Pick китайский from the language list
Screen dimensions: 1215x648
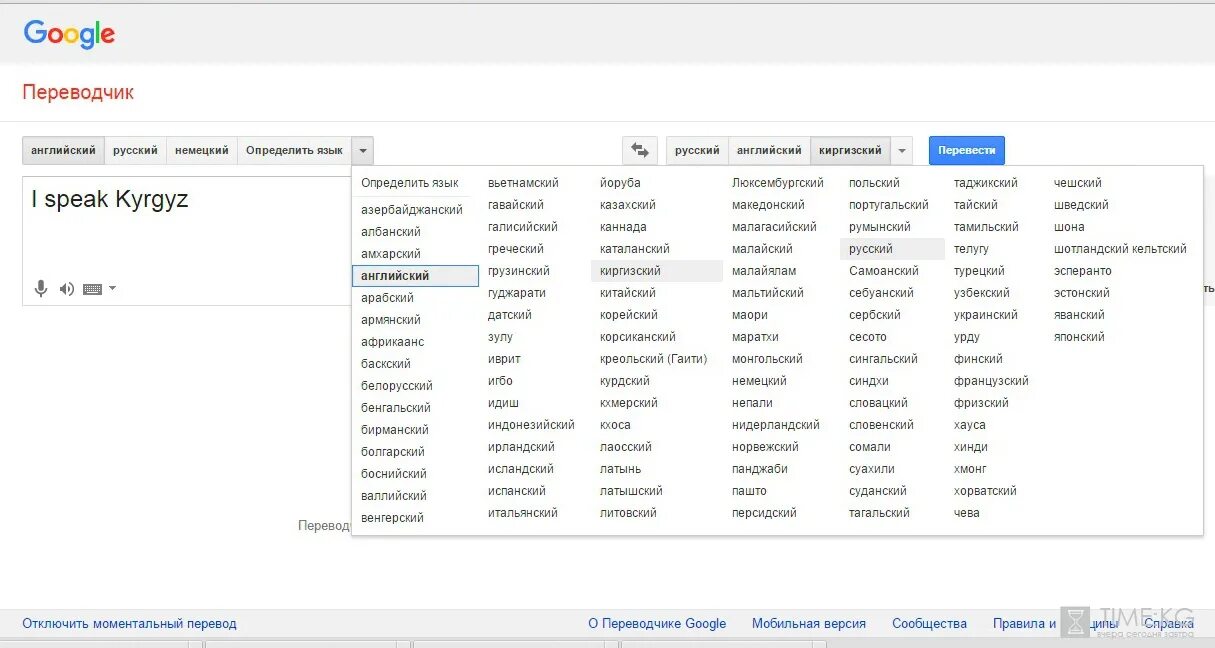click(628, 293)
